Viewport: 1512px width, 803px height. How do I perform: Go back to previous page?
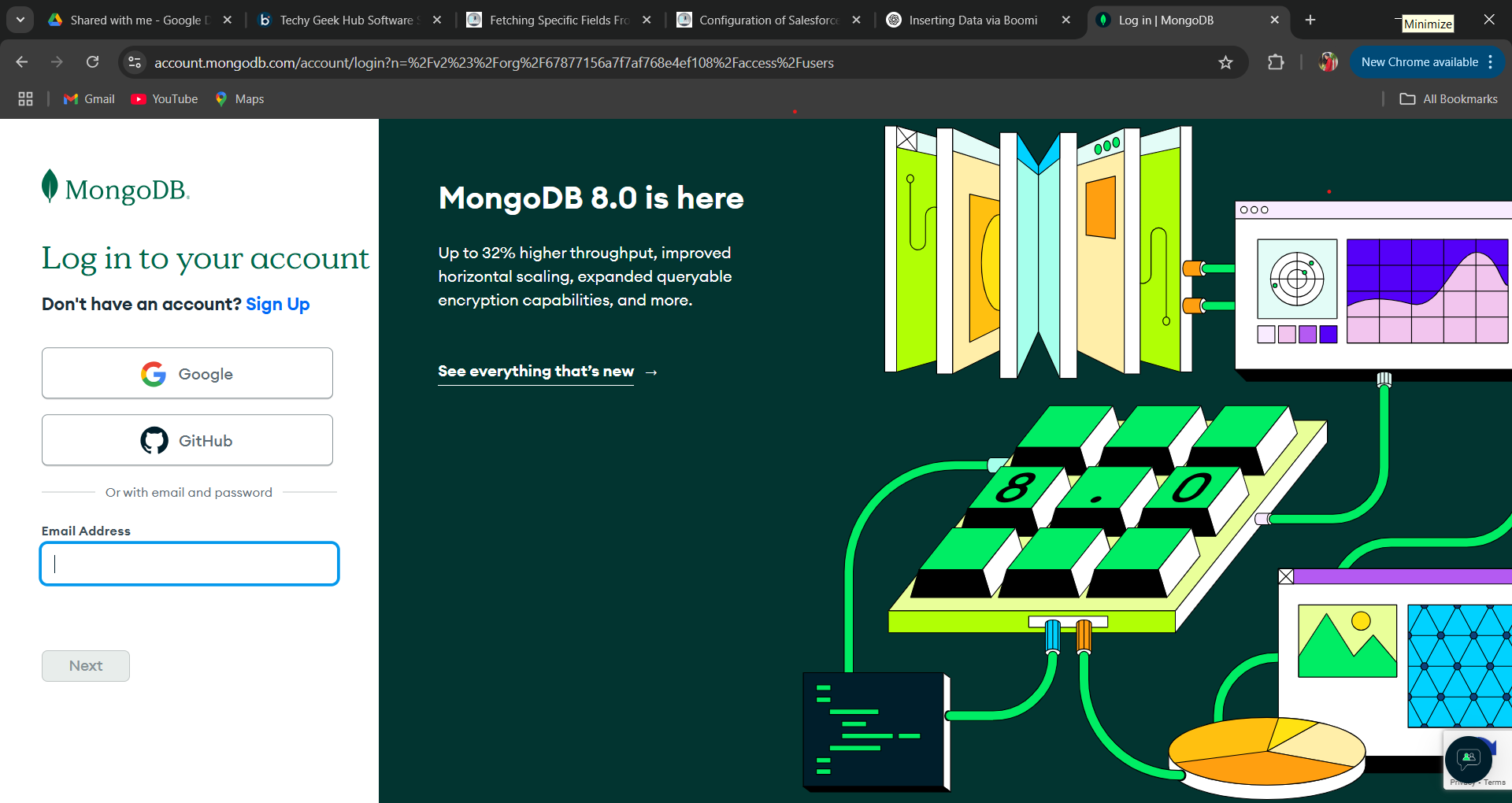[x=22, y=62]
